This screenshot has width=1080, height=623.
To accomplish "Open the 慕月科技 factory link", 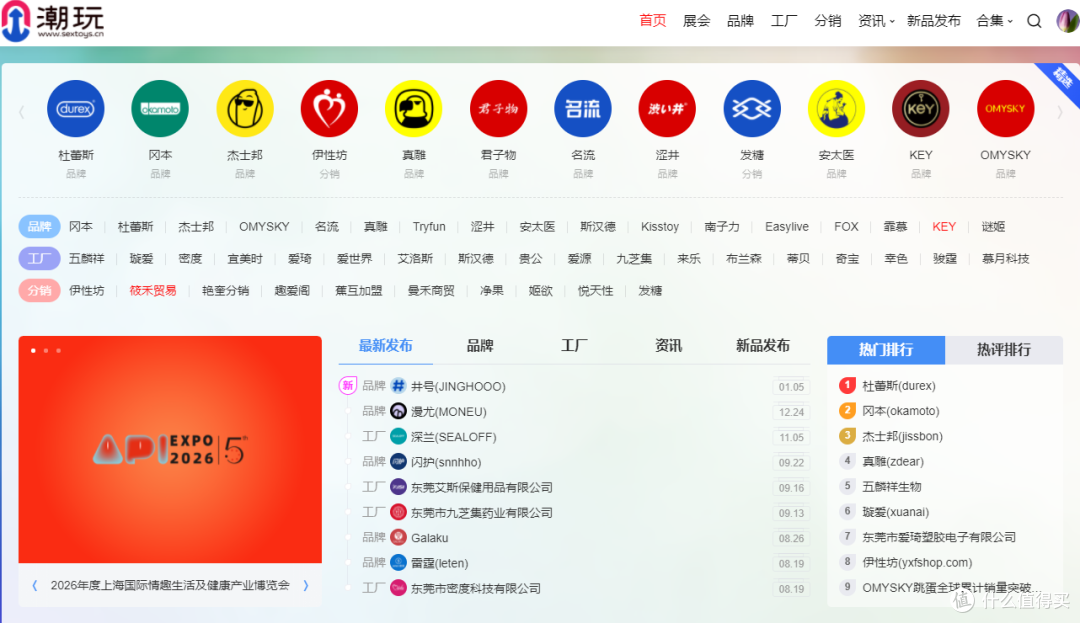I will (x=1006, y=259).
